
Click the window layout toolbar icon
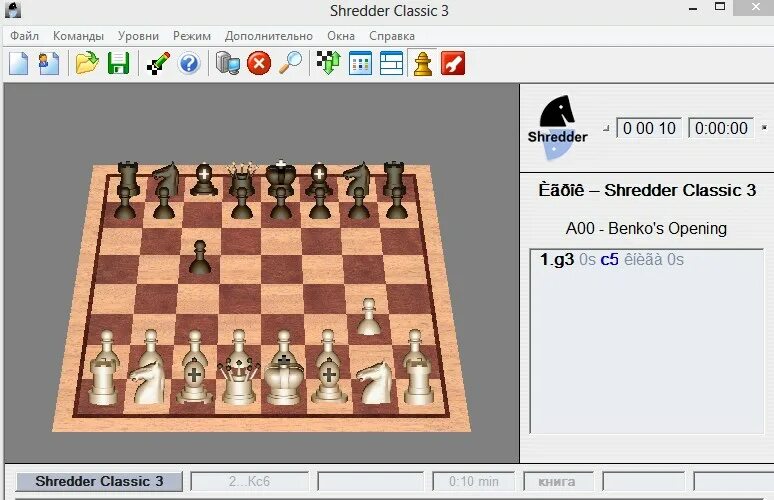391,64
